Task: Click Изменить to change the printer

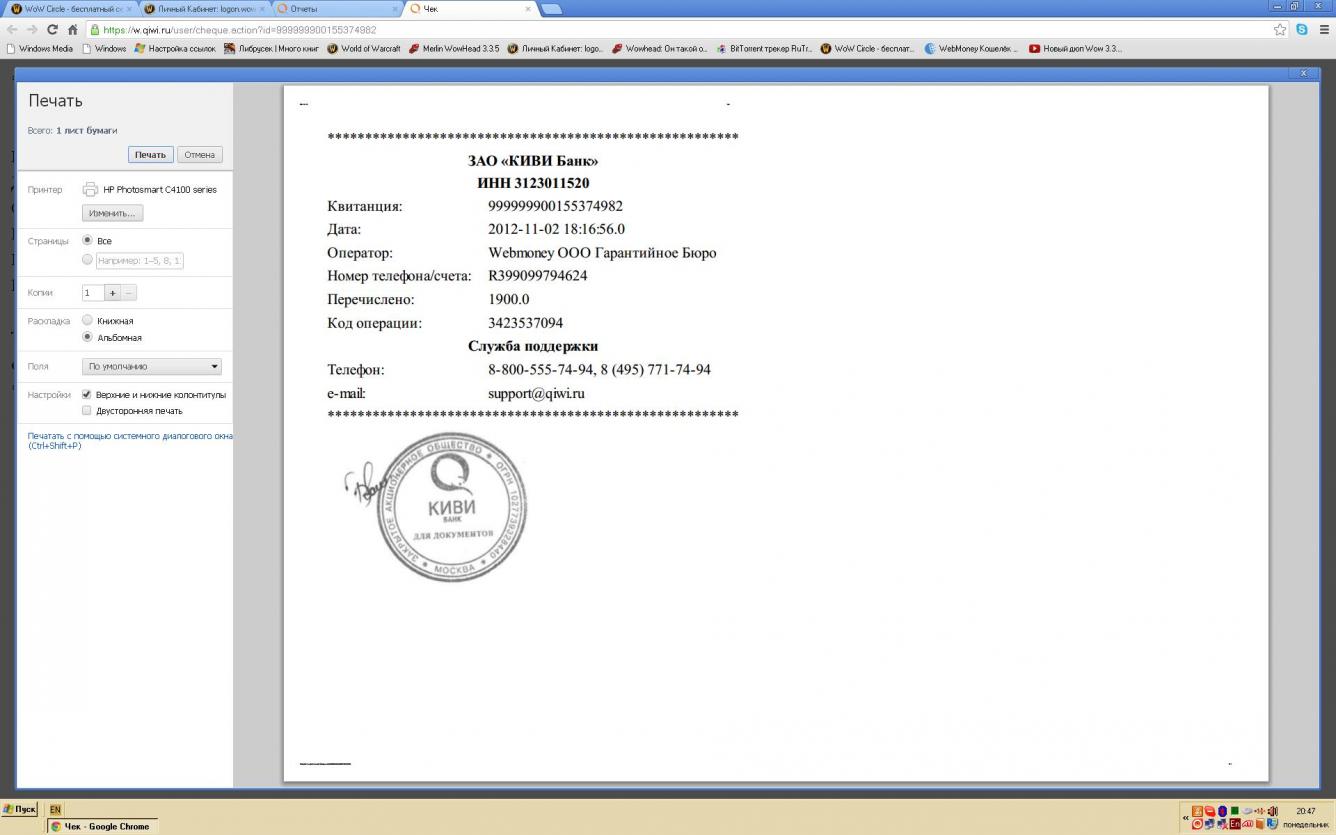Action: [x=113, y=213]
